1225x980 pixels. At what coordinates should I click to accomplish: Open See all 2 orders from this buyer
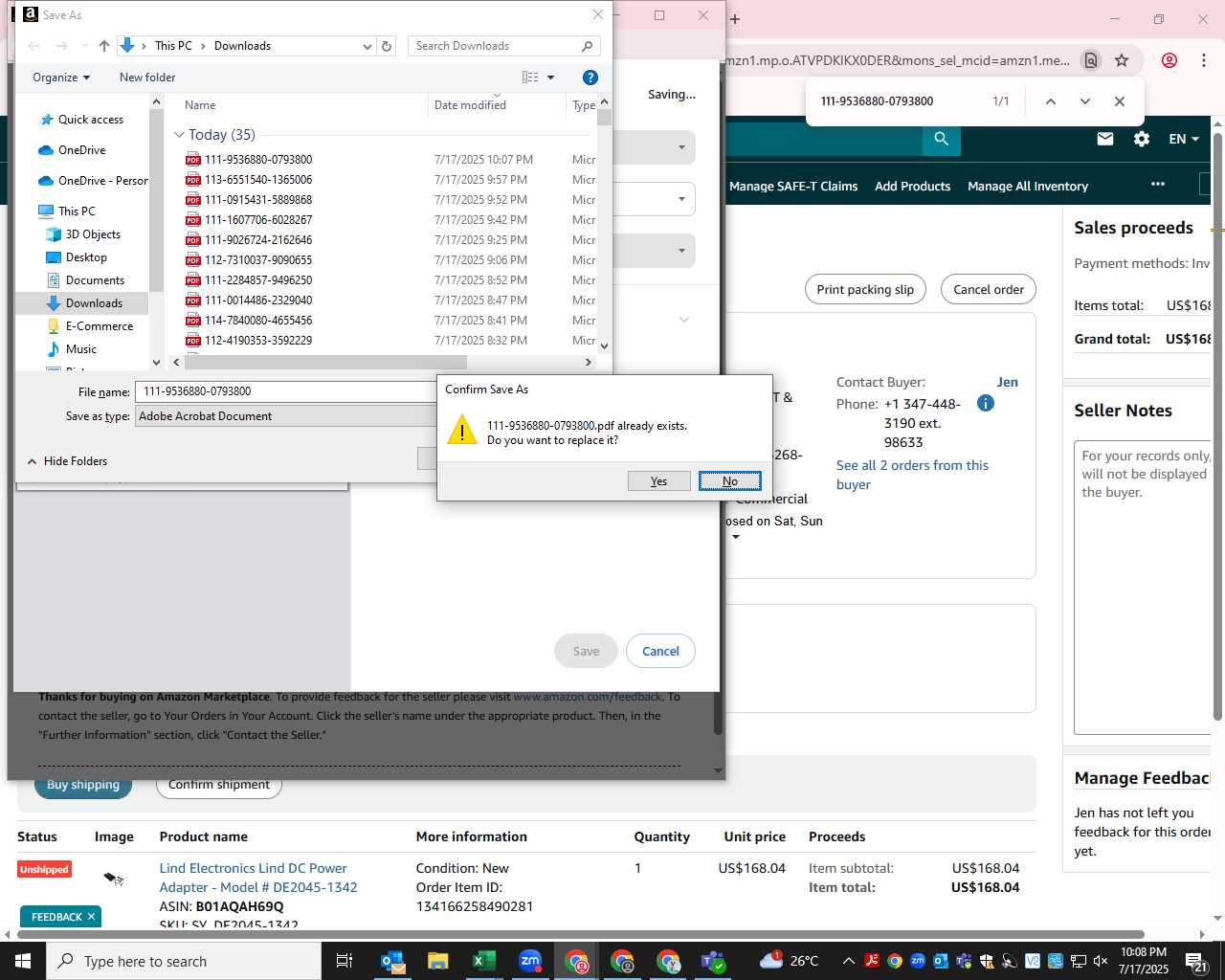pyautogui.click(x=912, y=475)
